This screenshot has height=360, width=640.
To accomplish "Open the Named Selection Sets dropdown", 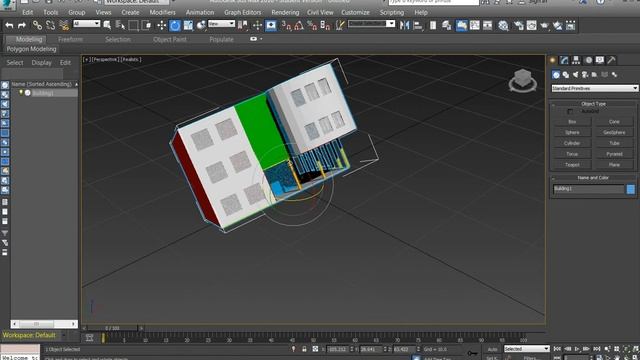I will pyautogui.click(x=371, y=24).
